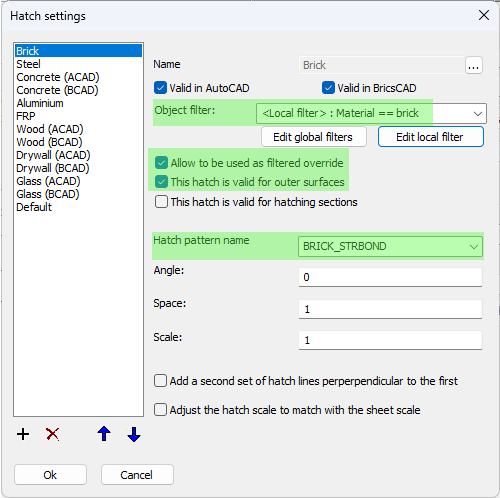
Task: Open the ellipsis button beside Name field
Action: point(474,65)
